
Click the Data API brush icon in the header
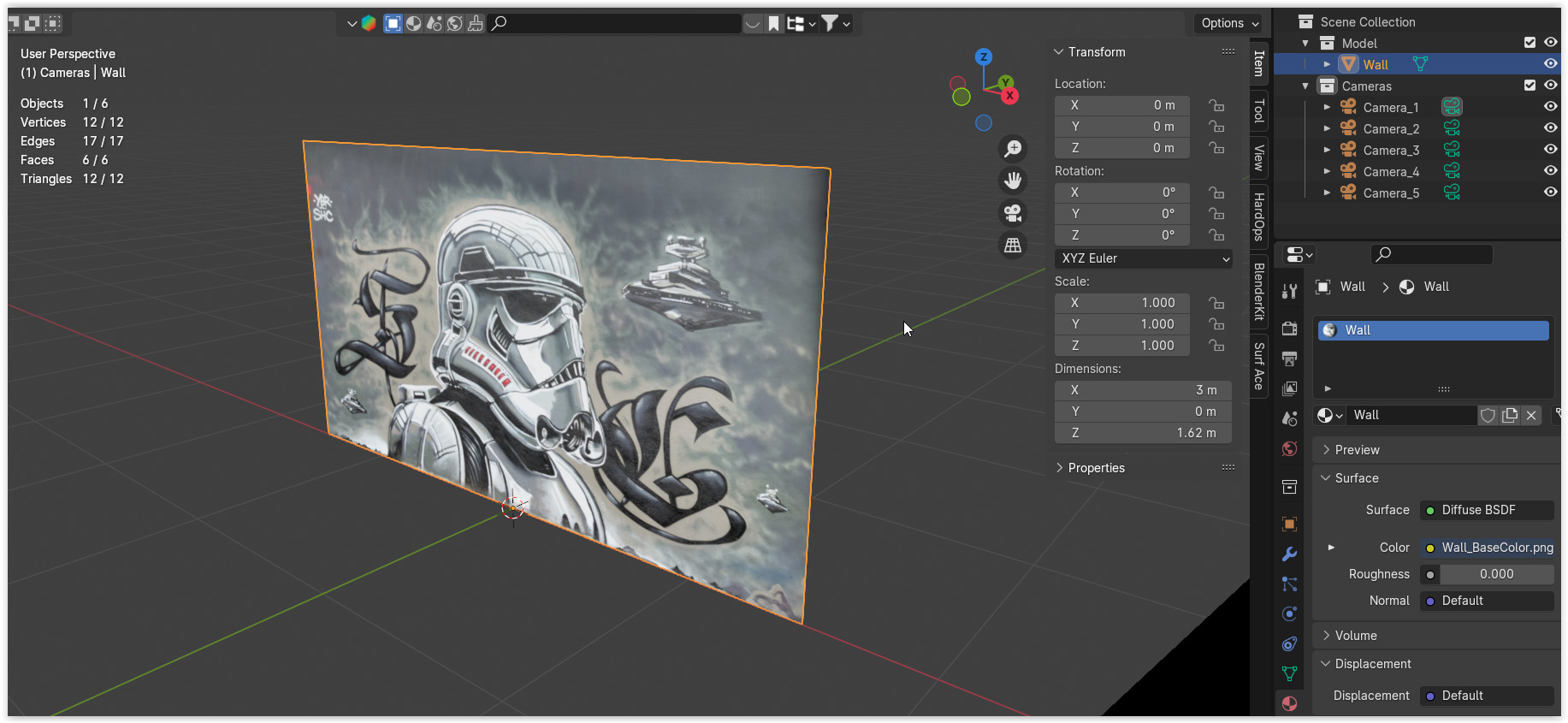(x=475, y=23)
